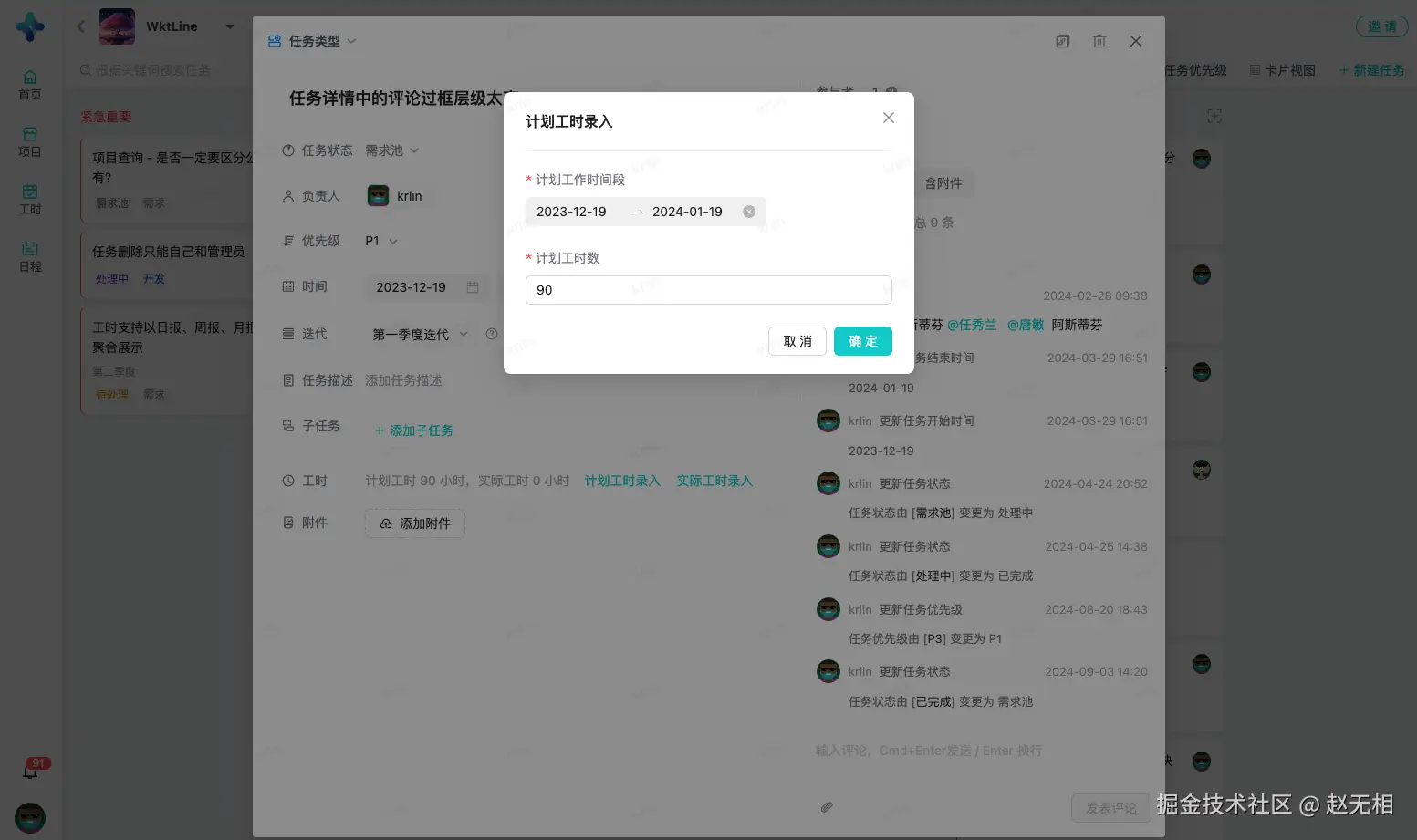Cancel the planned hours dialog with 取消
The height and width of the screenshot is (840, 1417).
797,341
